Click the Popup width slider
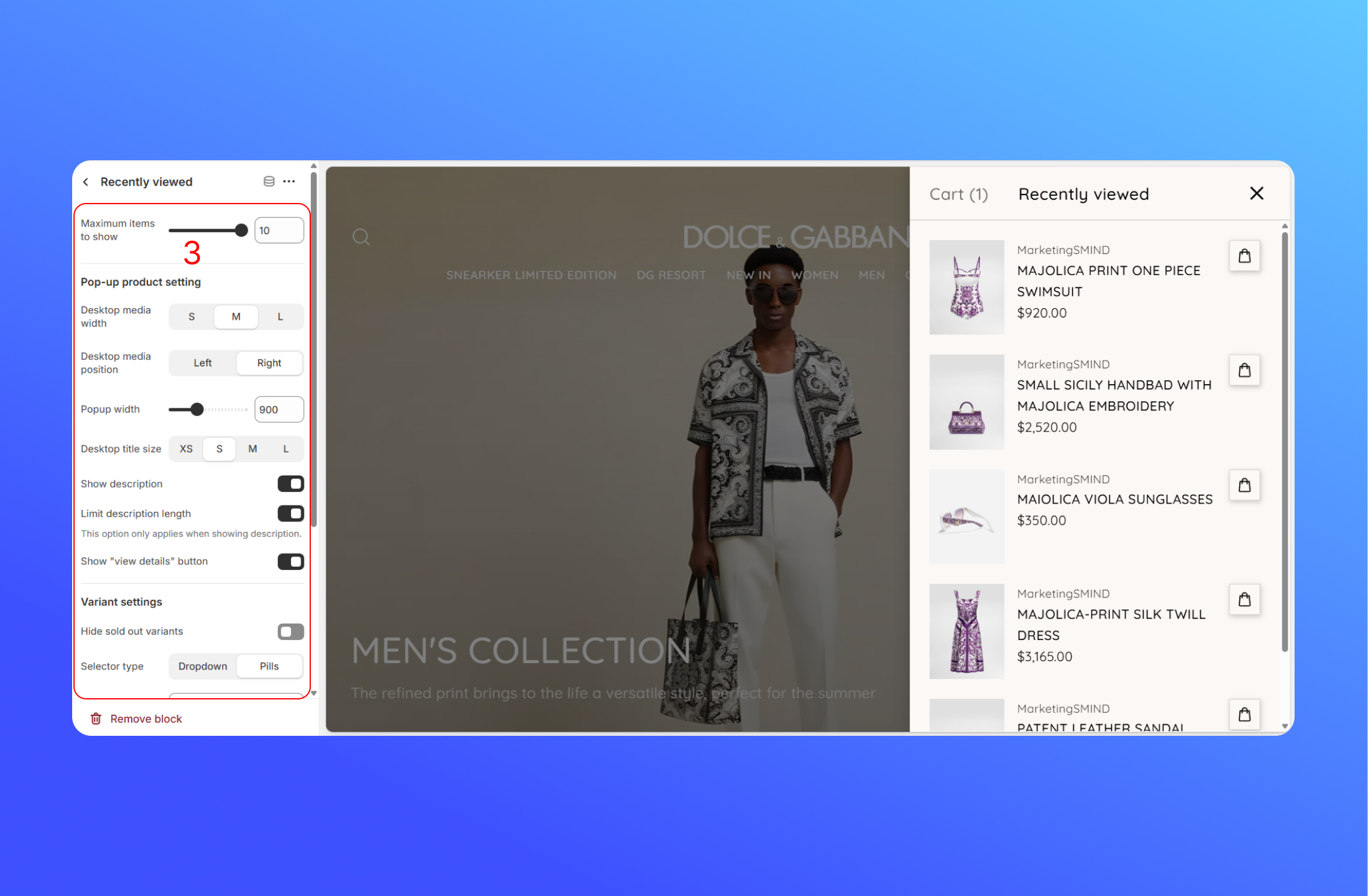 pyautogui.click(x=208, y=410)
